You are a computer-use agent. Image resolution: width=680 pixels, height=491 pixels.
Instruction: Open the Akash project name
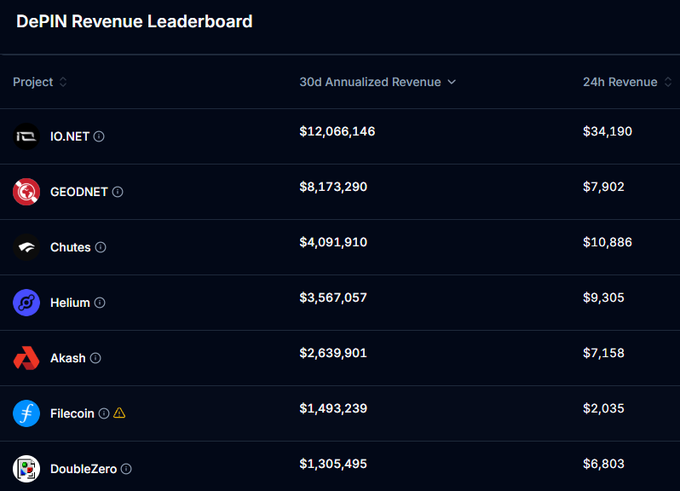(x=68, y=358)
